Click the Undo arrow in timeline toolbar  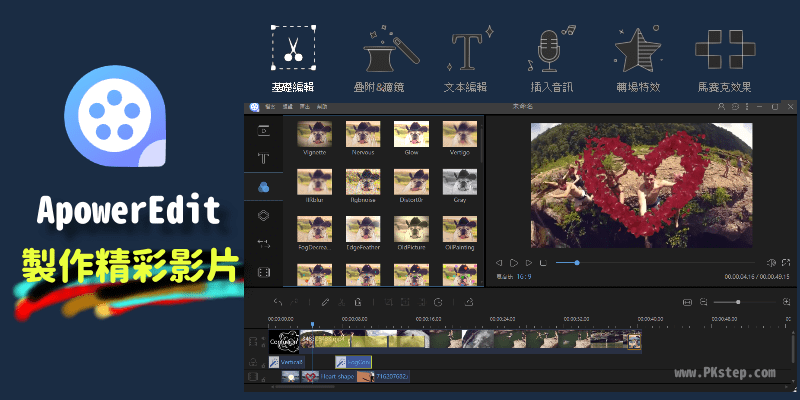(278, 302)
